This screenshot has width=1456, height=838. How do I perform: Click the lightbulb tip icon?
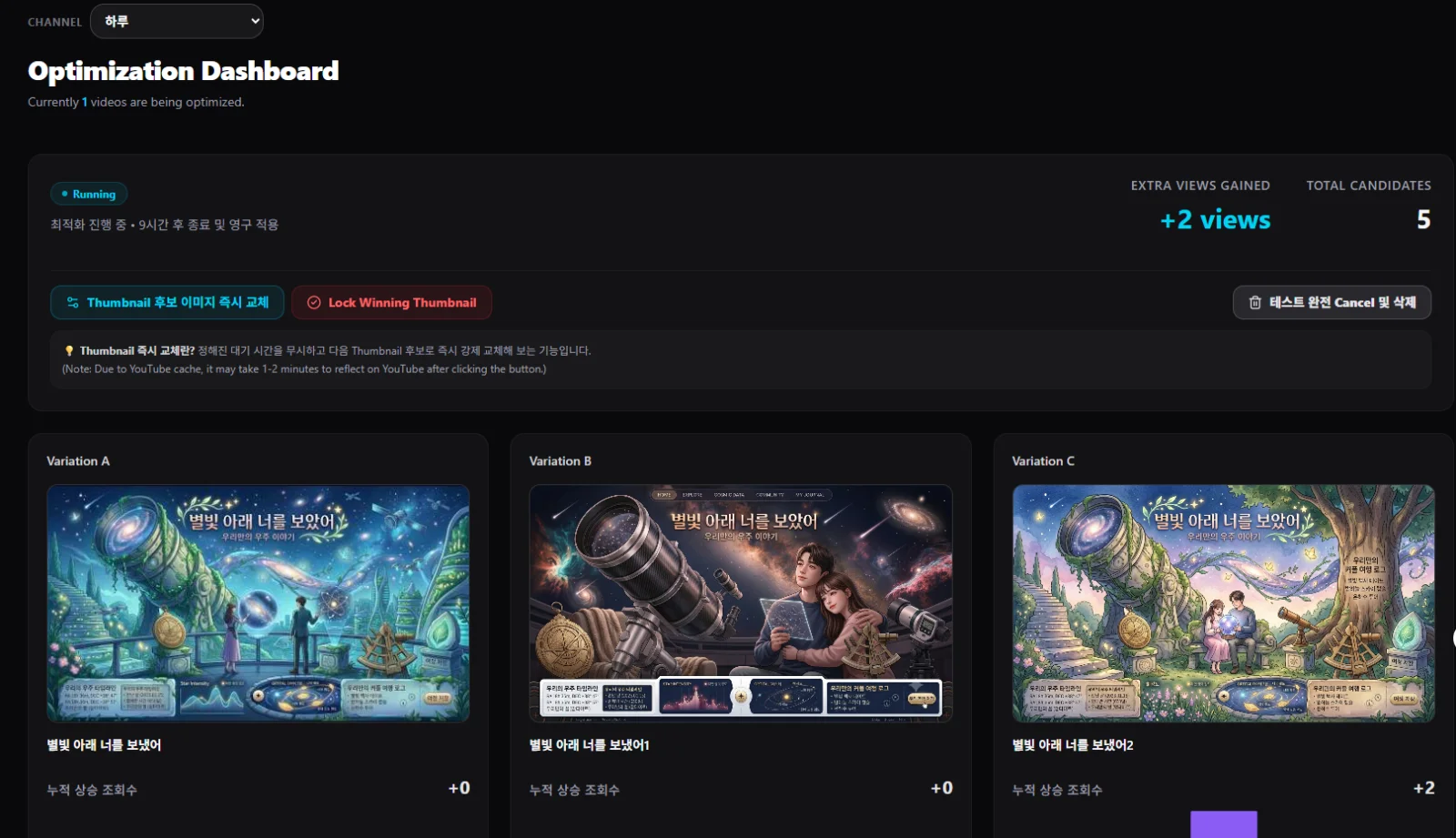pos(69,351)
